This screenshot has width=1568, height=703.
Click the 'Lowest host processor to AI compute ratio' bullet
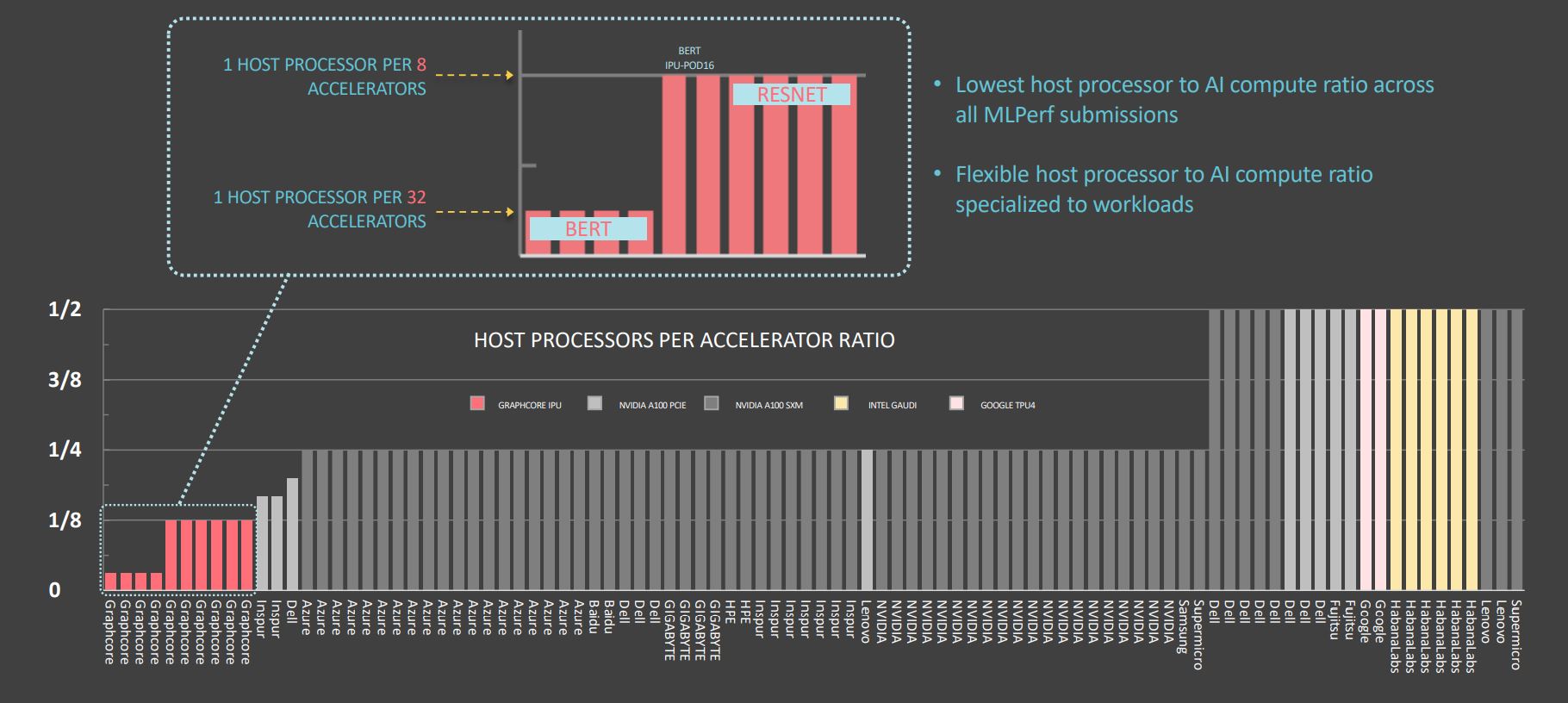pyautogui.click(x=1194, y=100)
